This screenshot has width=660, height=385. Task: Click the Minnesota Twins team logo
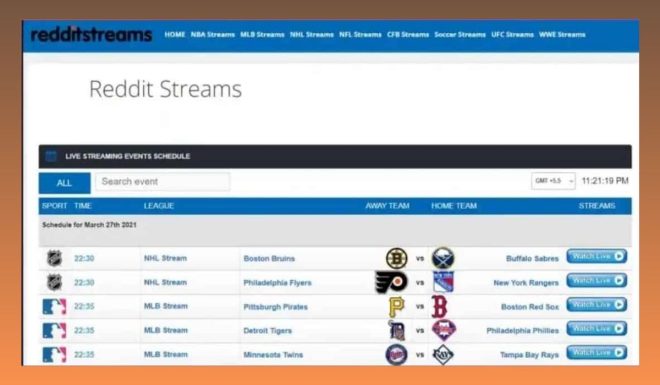pyautogui.click(x=397, y=354)
